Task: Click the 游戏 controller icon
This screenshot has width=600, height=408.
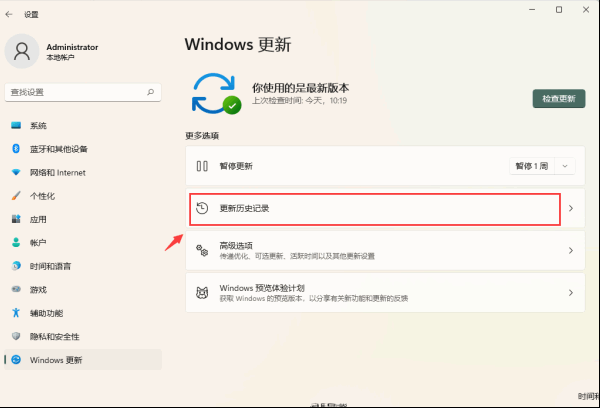Action: [16, 289]
